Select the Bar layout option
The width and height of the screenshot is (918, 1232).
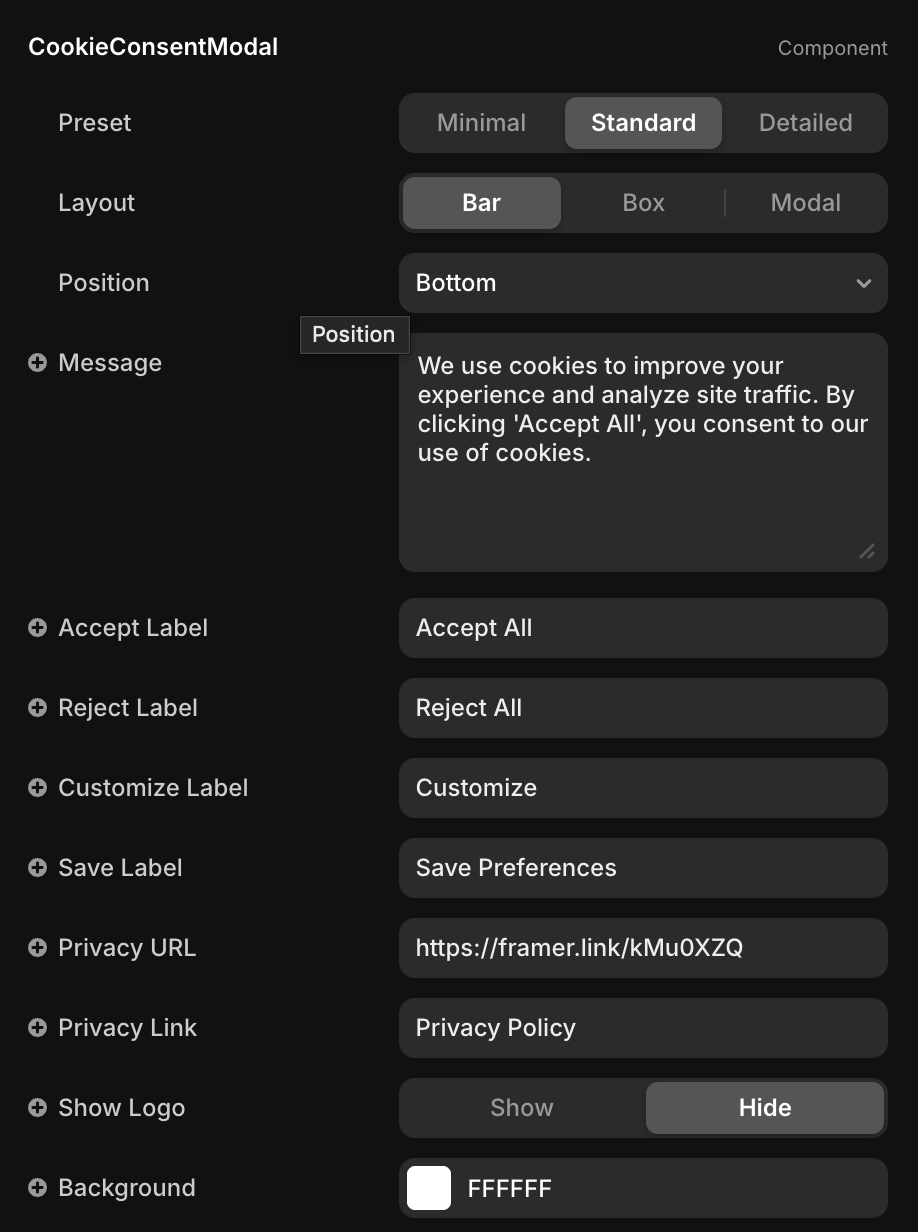pyautogui.click(x=481, y=203)
